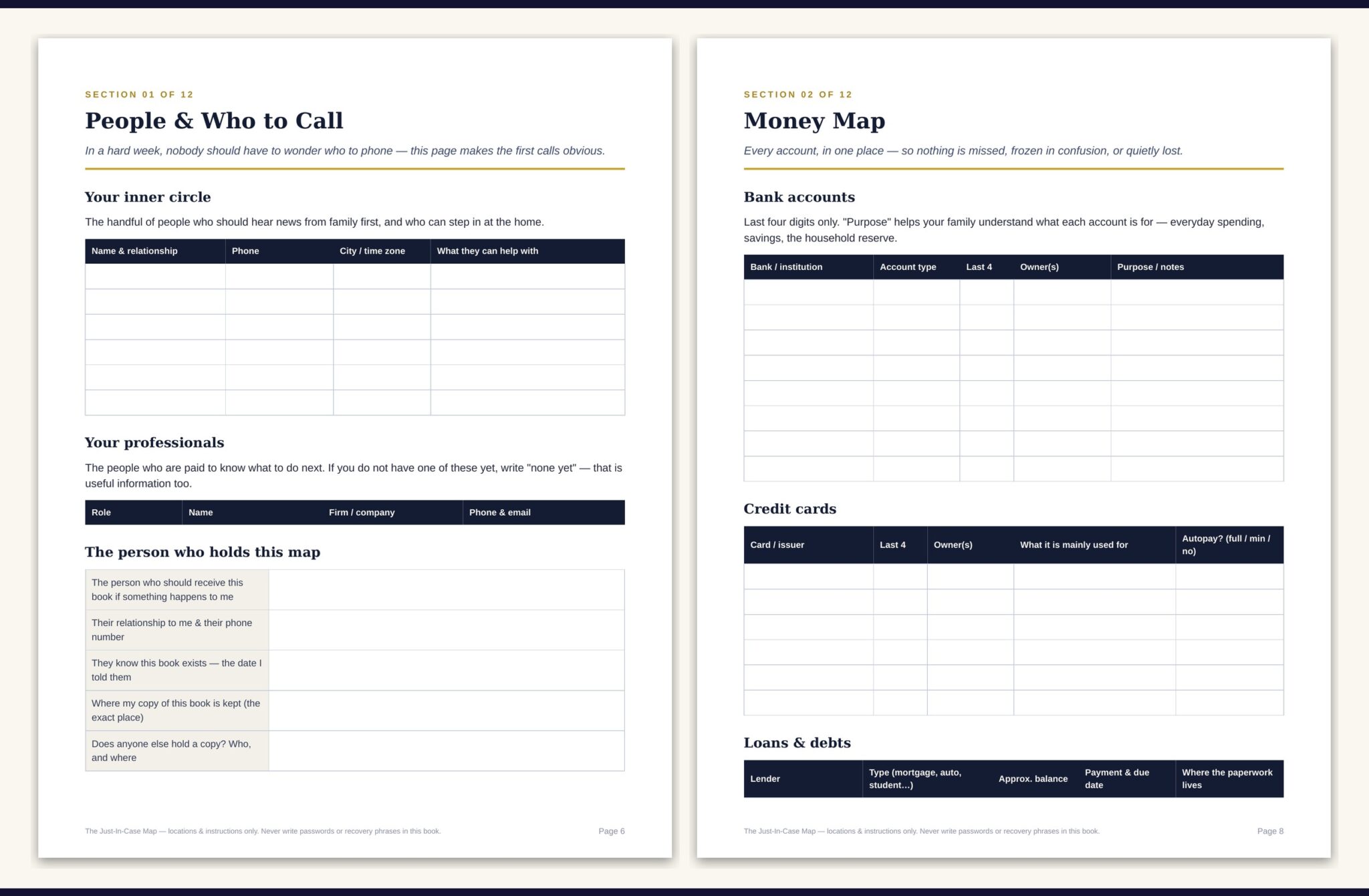Click 'City / time zone' column header
The height and width of the screenshot is (896, 1369).
[382, 251]
